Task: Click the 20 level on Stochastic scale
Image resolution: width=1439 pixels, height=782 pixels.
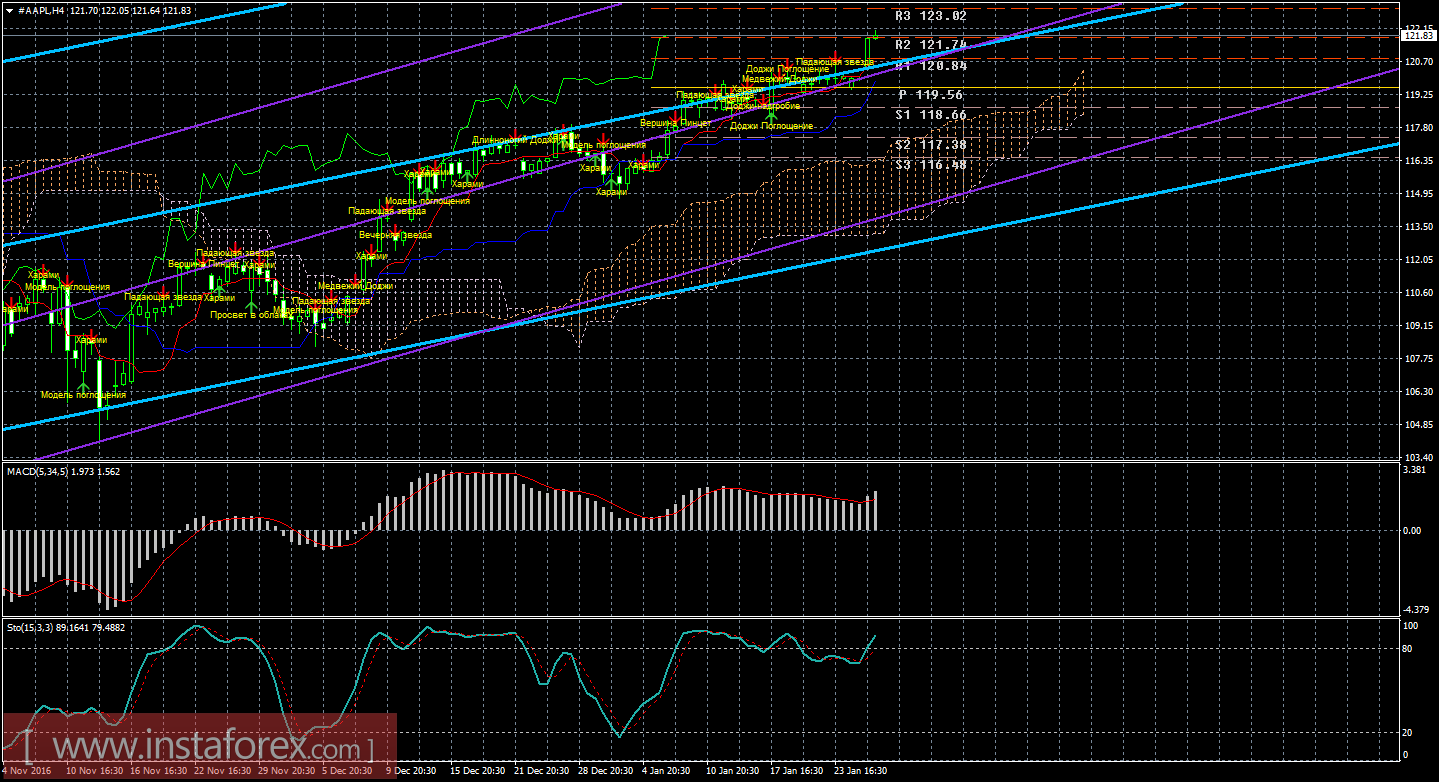Action: pyautogui.click(x=1408, y=733)
